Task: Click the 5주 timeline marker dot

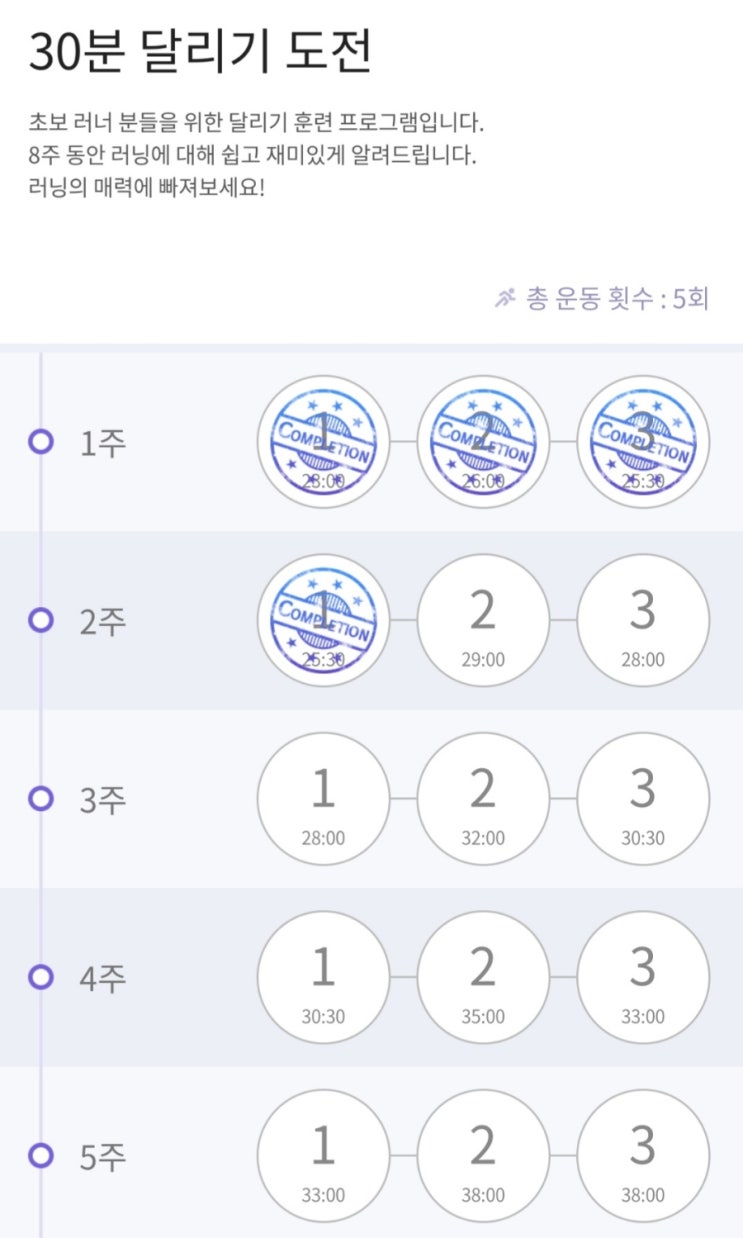Action: [41, 1156]
